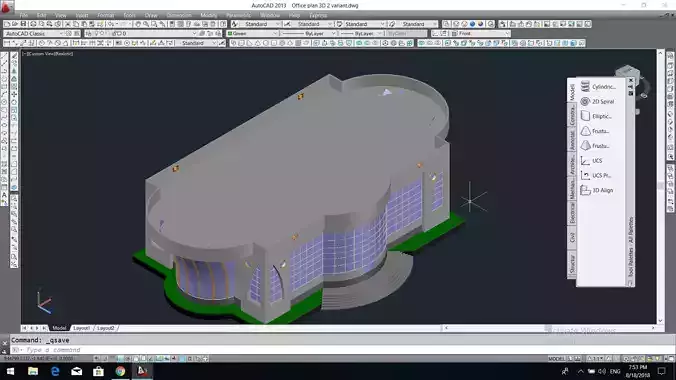Viewport: 676px width, 380px height.
Task: Select the Erase modify tool
Action: coord(14,56)
